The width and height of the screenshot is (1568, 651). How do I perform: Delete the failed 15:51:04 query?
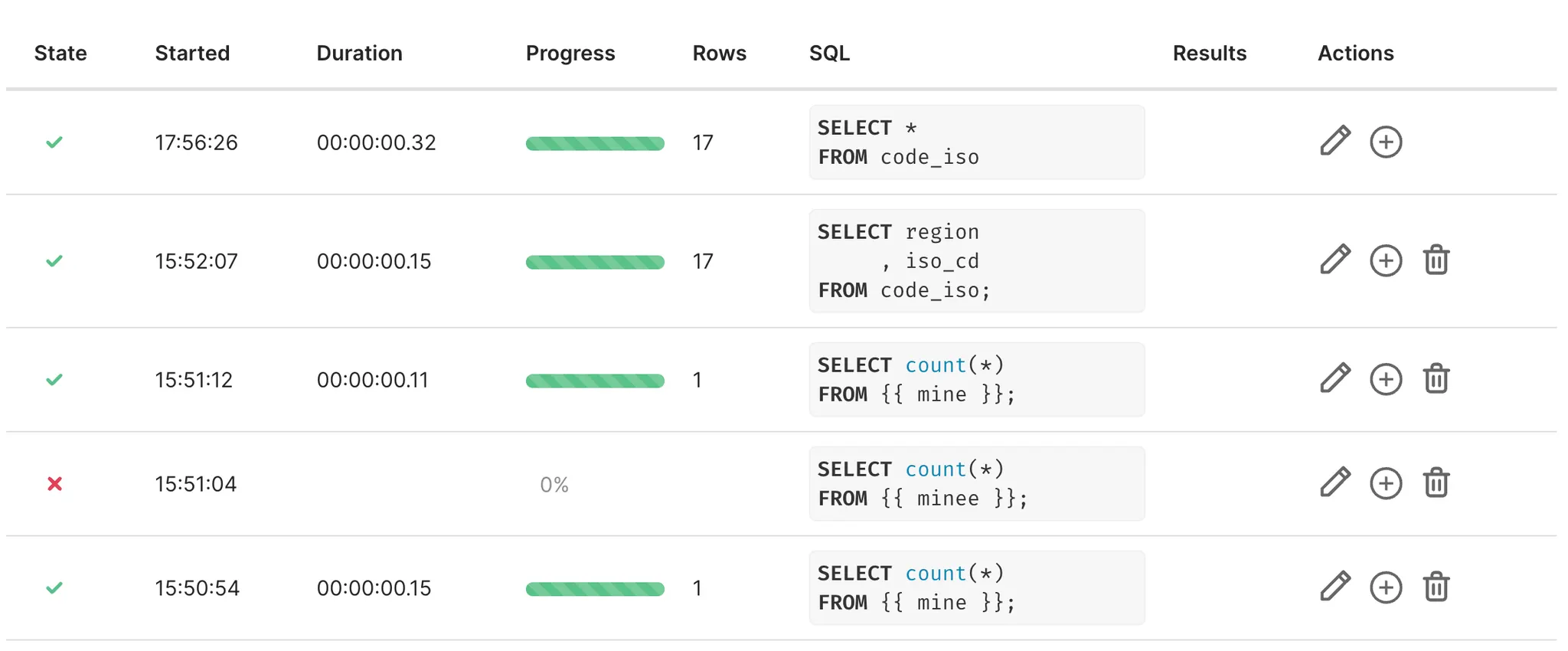pos(1436,483)
